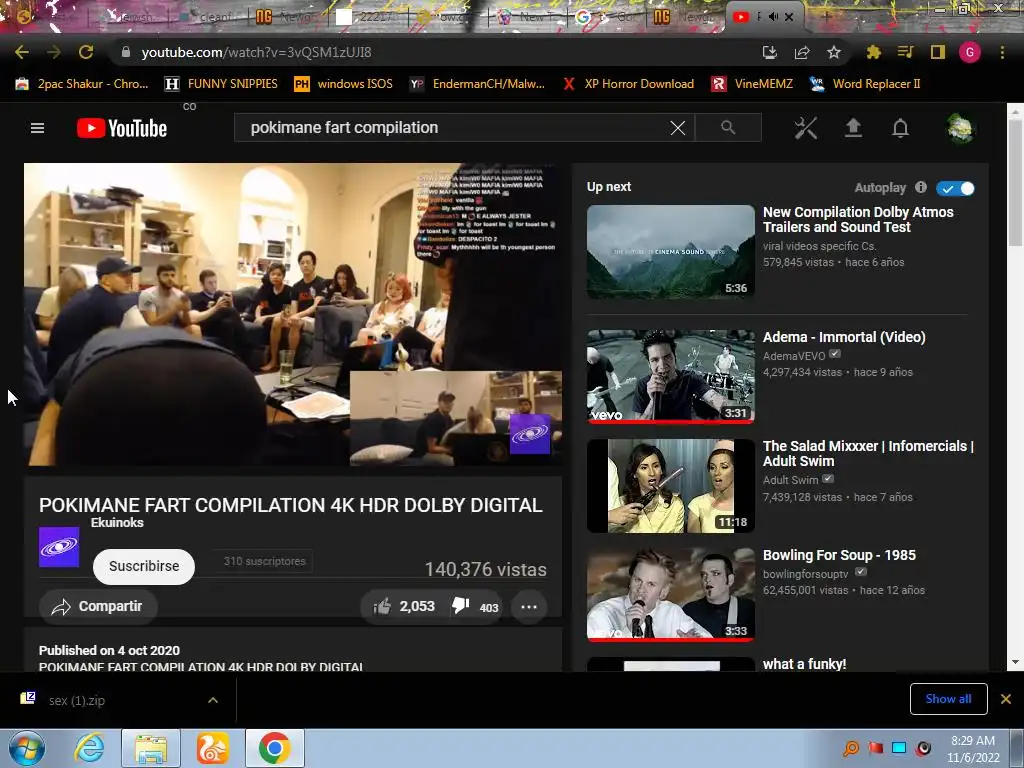Open UC Browser from the taskbar
The image size is (1024, 768).
(213, 748)
